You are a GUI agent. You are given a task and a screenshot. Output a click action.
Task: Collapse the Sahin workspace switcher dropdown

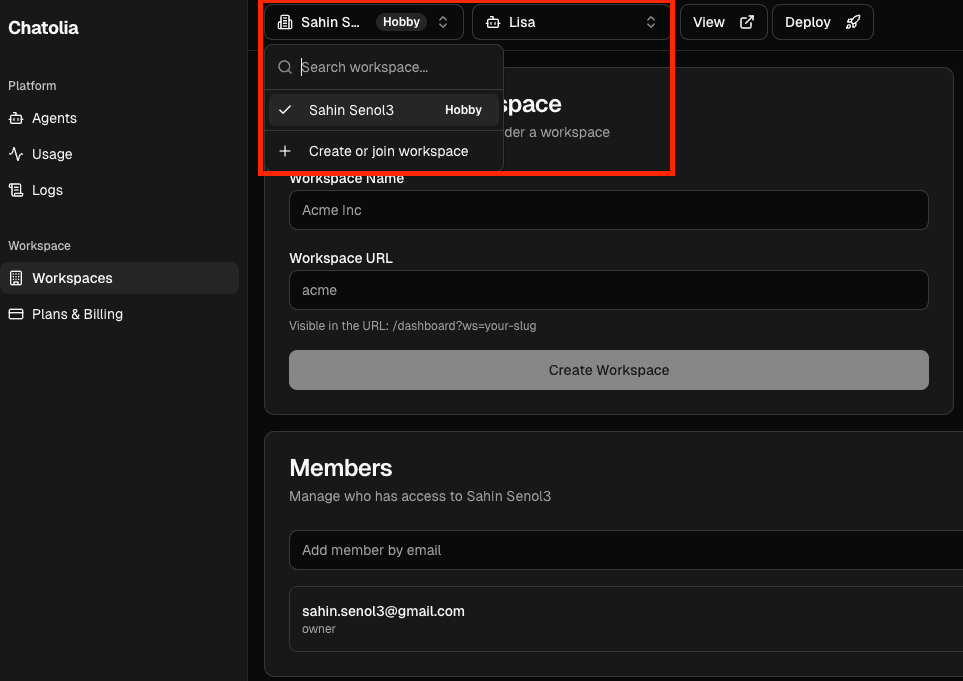[363, 22]
